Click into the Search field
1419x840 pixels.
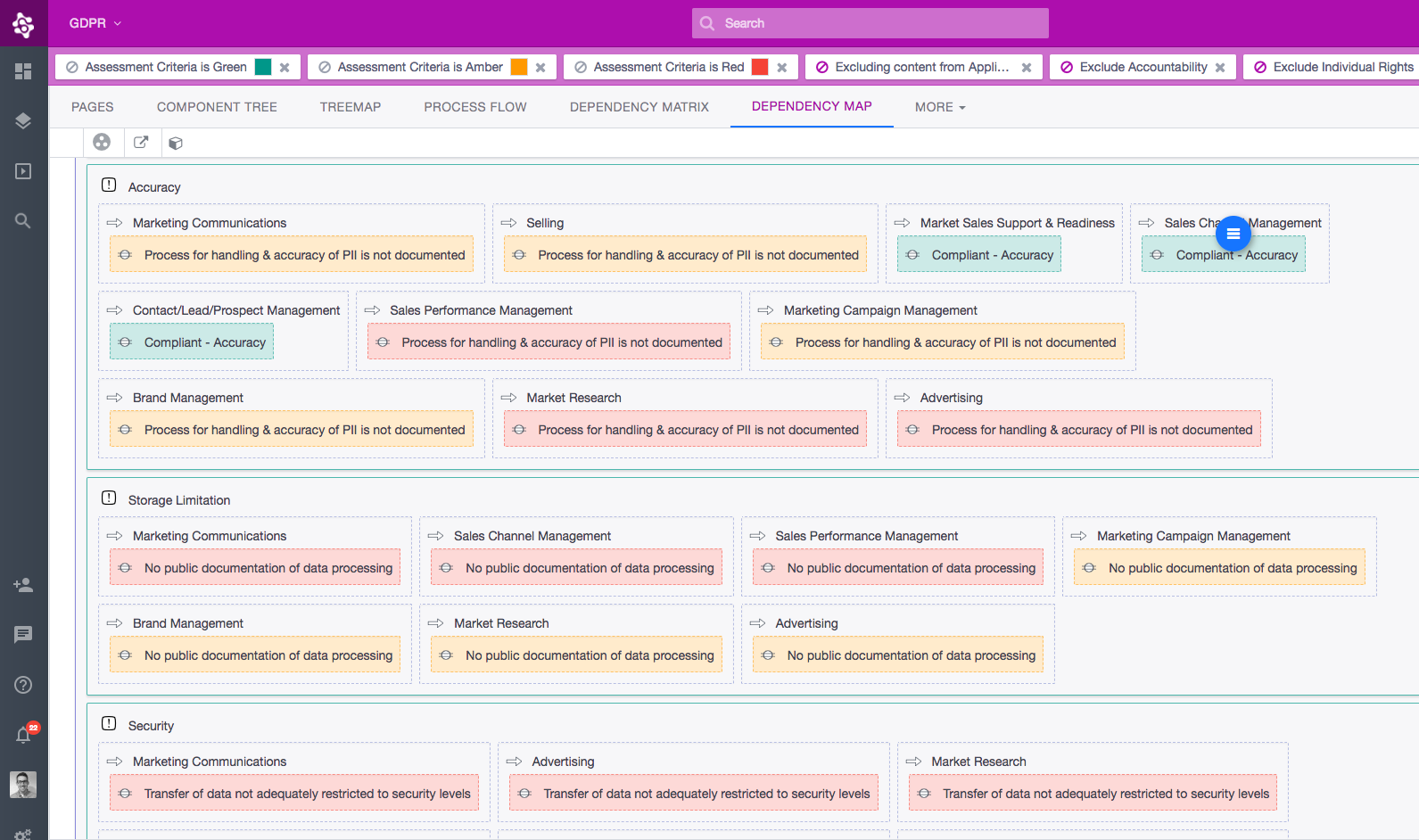coord(870,23)
